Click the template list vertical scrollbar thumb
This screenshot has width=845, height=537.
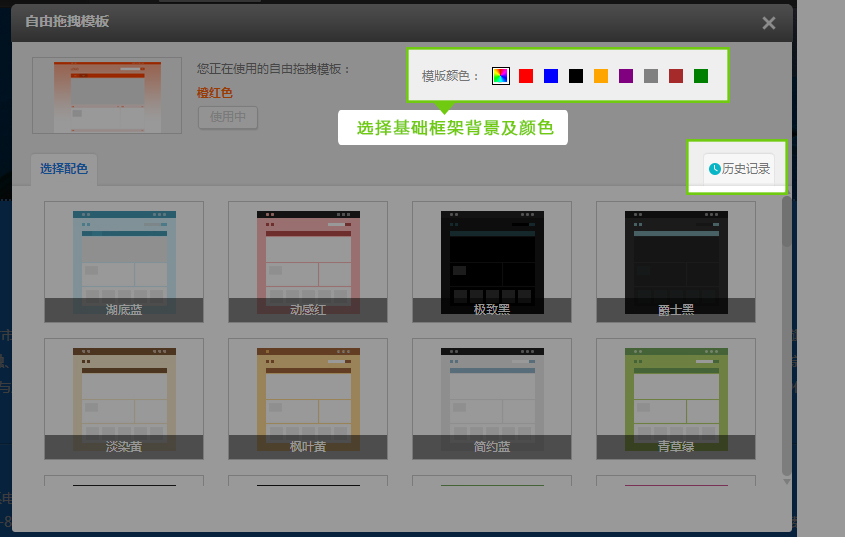pos(787,222)
